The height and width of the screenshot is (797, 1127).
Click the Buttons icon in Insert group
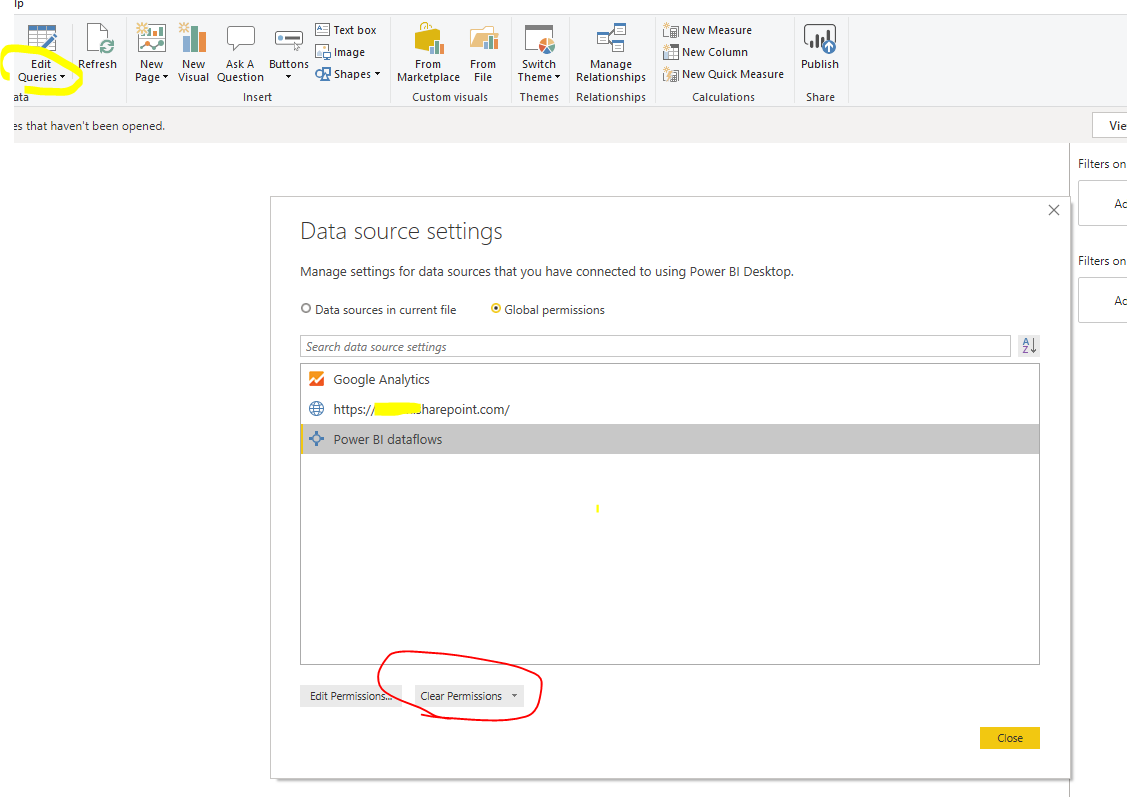[289, 40]
